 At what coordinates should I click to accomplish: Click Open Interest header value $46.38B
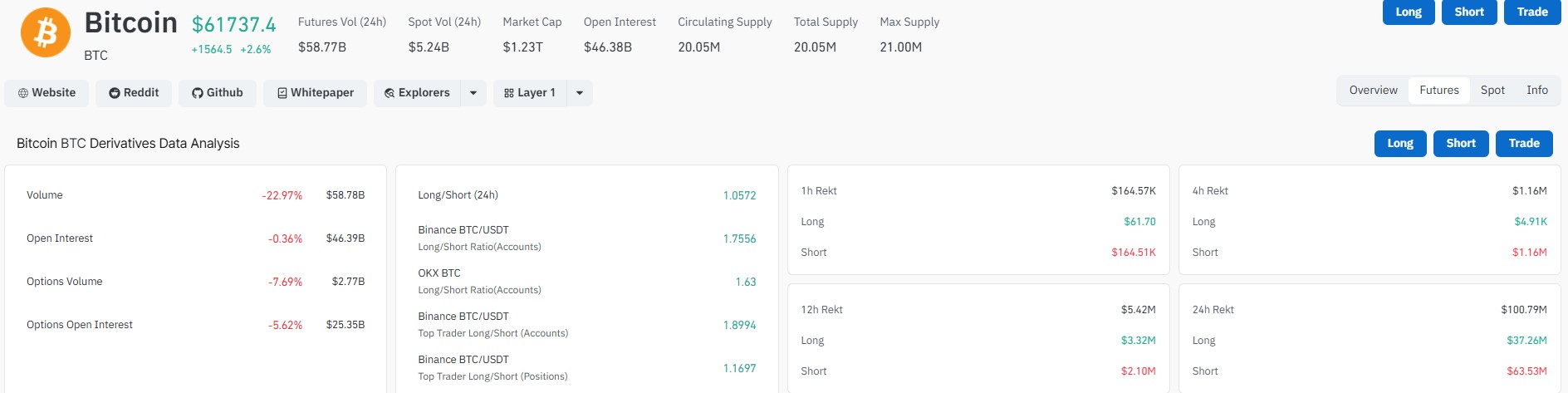pyautogui.click(x=608, y=47)
